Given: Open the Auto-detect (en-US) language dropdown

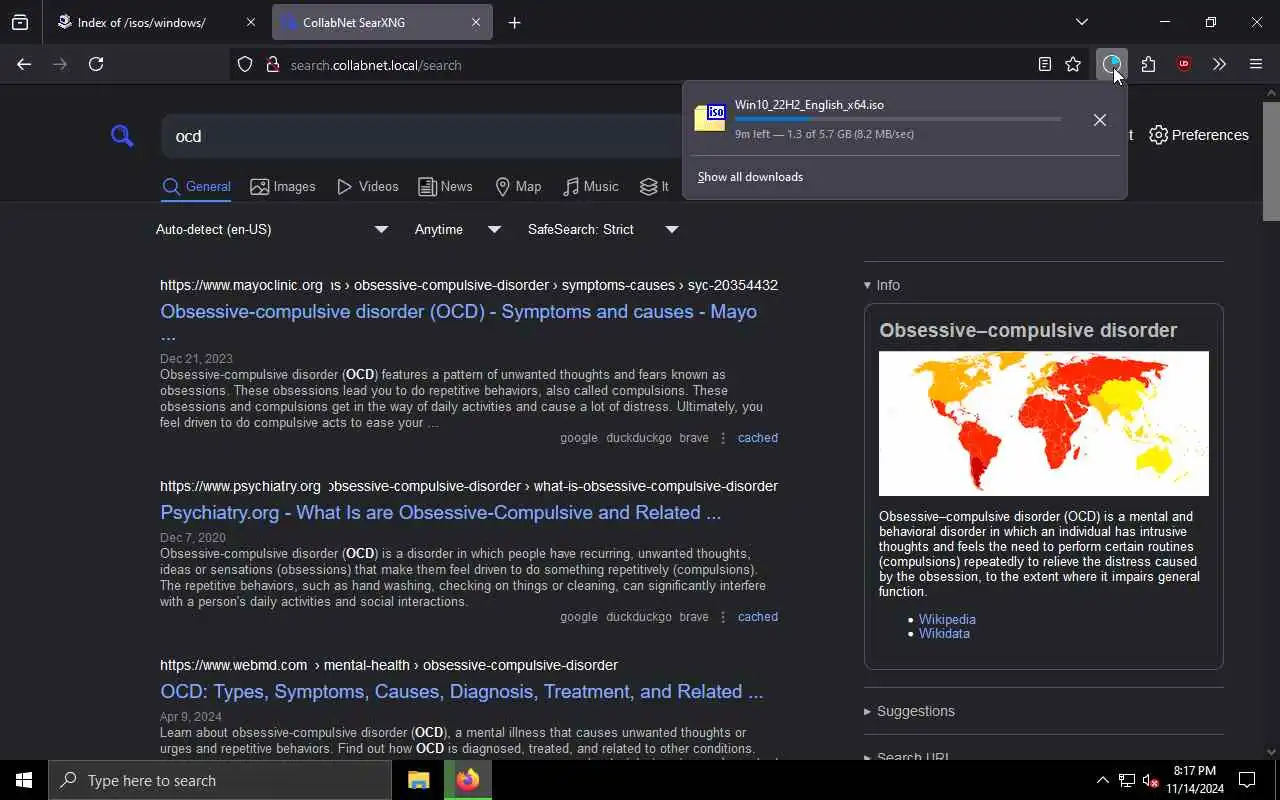Looking at the screenshot, I should pos(271,229).
